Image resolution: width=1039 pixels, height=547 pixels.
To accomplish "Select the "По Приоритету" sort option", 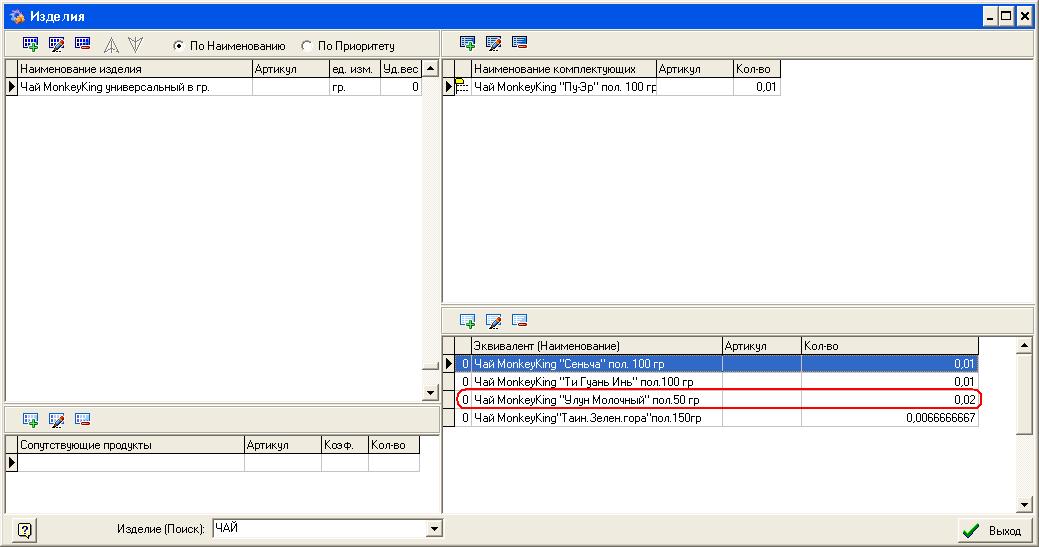I will pos(307,46).
